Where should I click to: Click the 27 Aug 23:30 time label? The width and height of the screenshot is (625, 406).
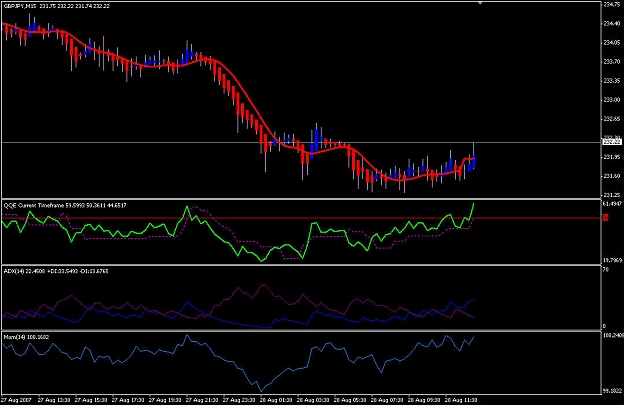click(x=239, y=400)
